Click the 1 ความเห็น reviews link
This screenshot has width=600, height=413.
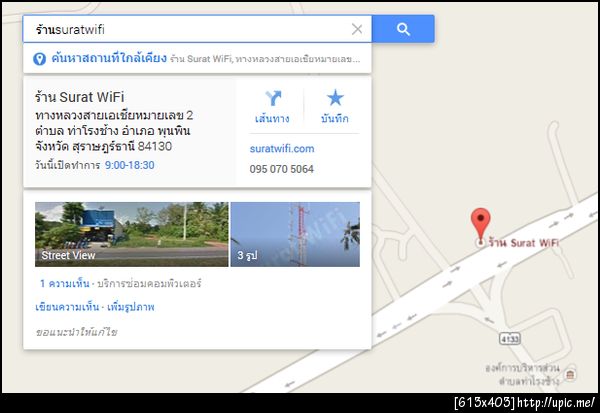pyautogui.click(x=65, y=284)
